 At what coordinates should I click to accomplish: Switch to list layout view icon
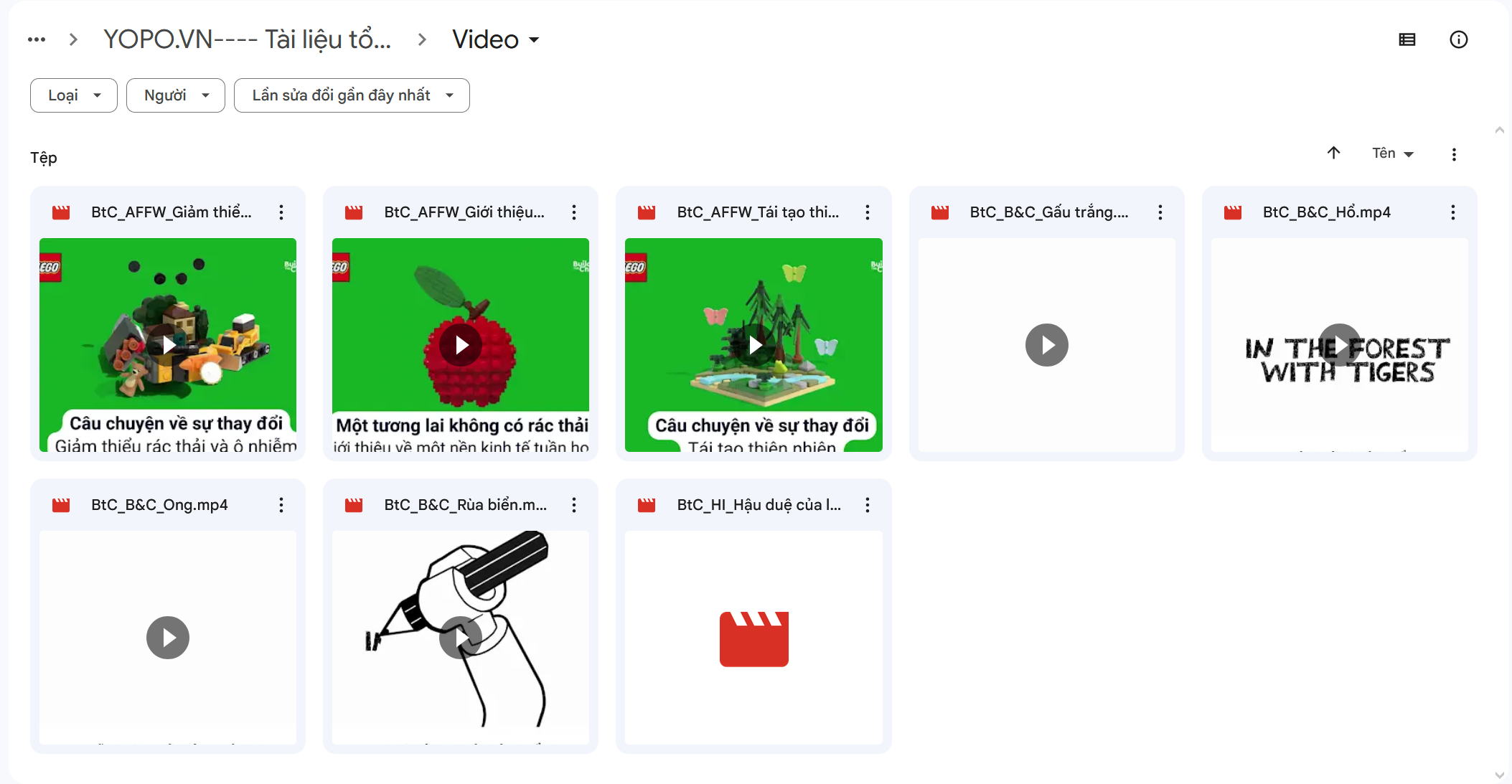click(x=1407, y=39)
